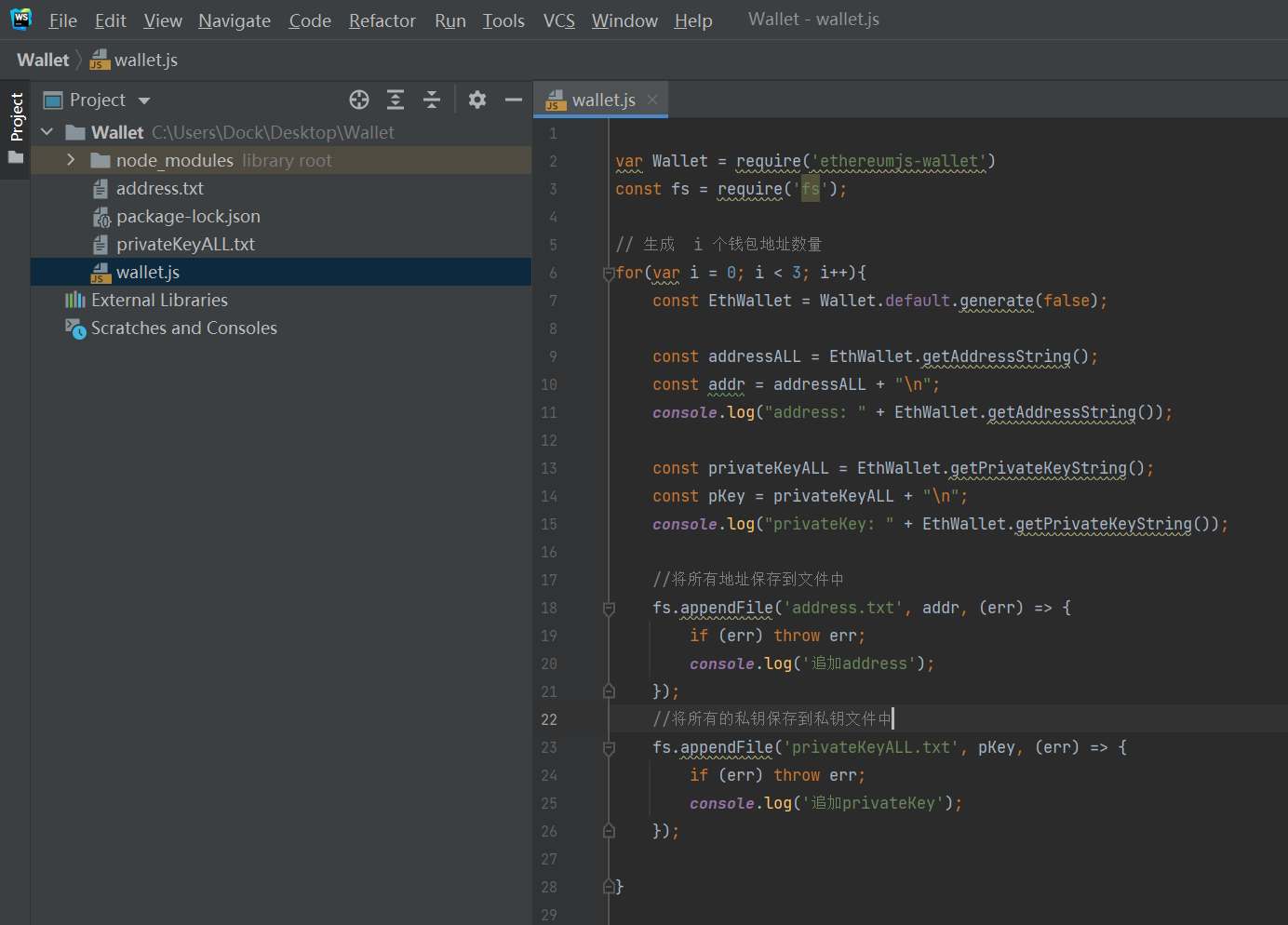Screen dimensions: 1288x925
Task: Click getPrivateKeyString on line 13
Action: click(x=1038, y=468)
